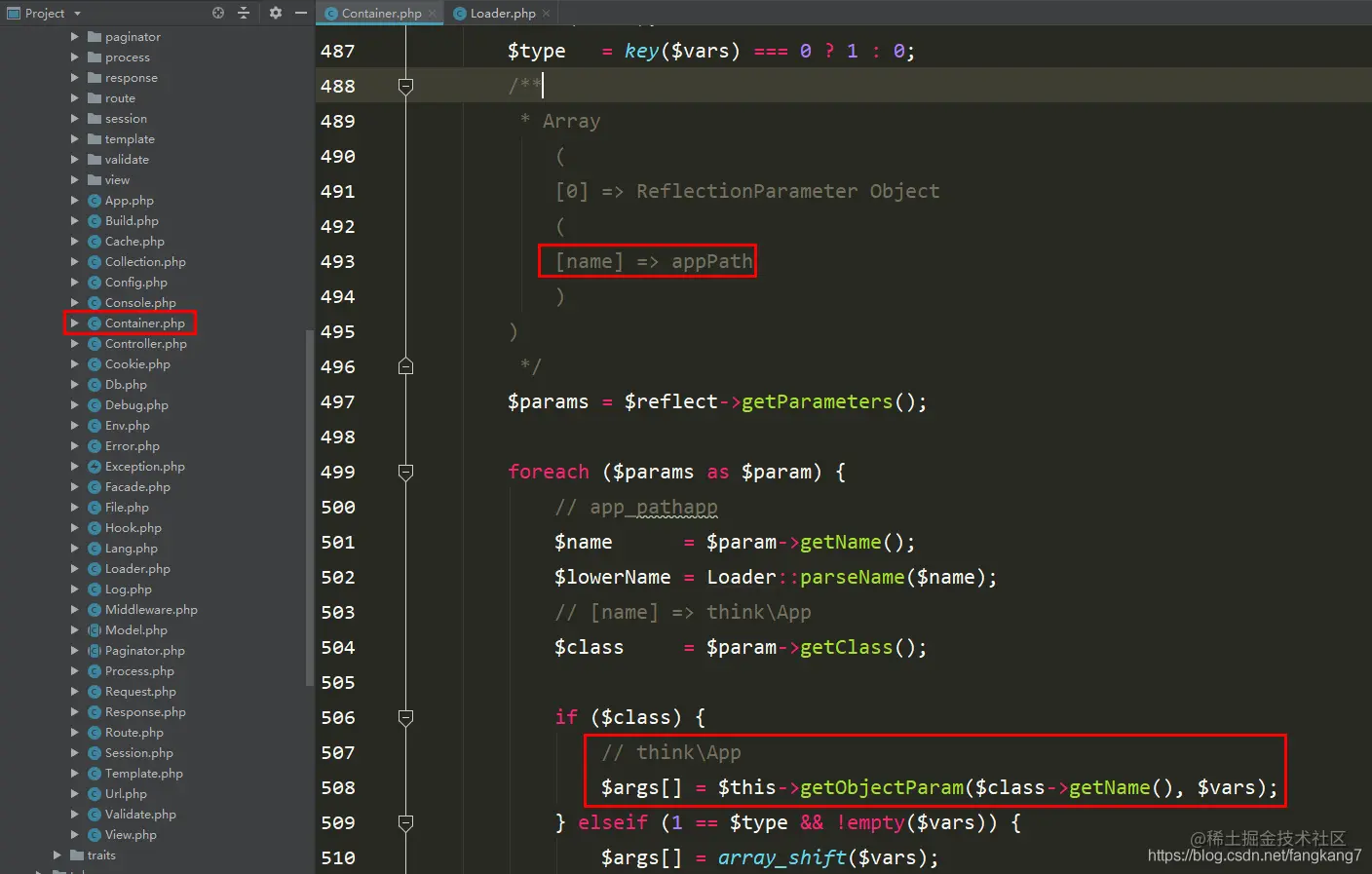Select the Build.php file icon
This screenshot has width=1372, height=874.
pos(95,221)
